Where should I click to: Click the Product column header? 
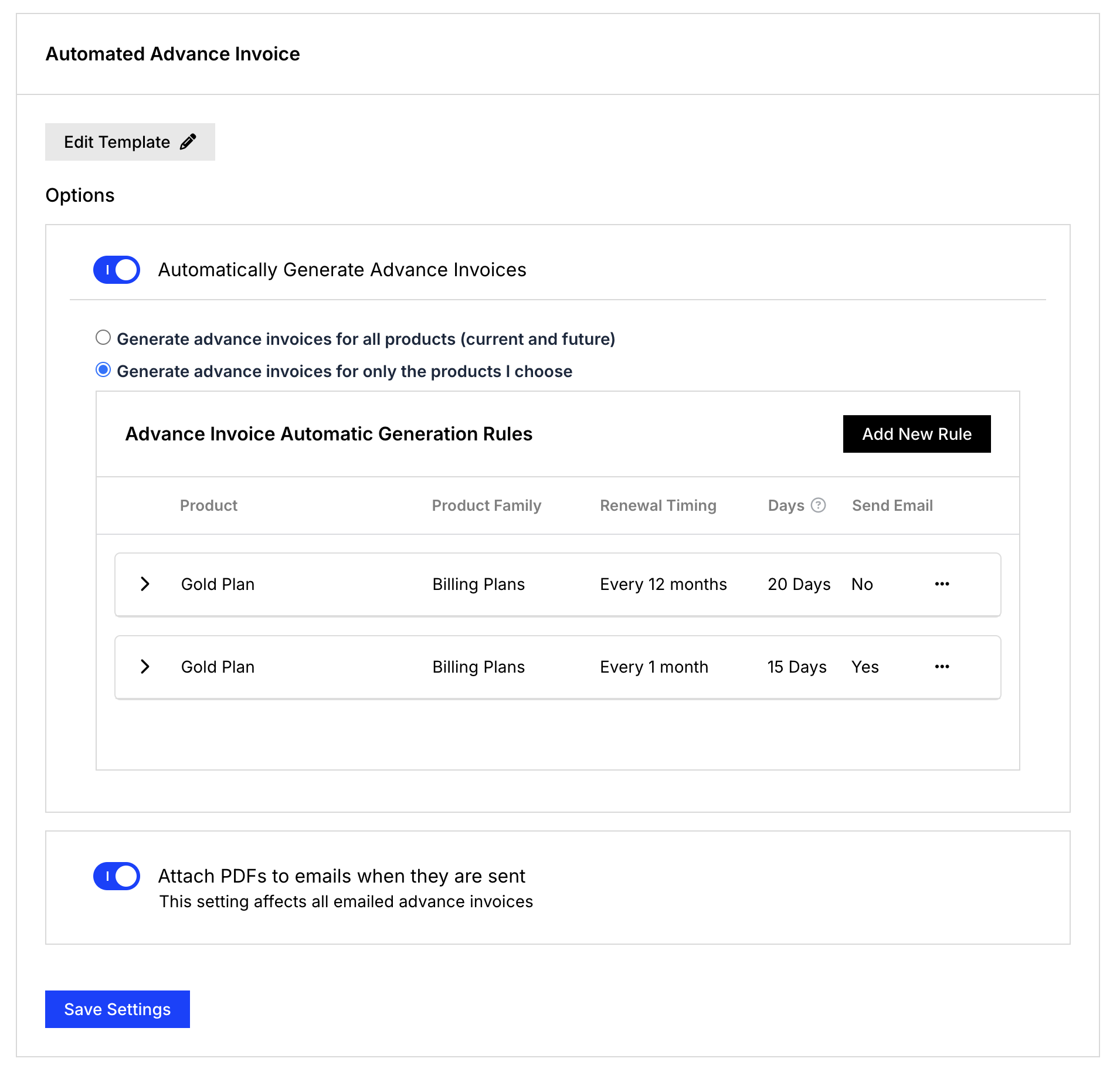(x=208, y=506)
